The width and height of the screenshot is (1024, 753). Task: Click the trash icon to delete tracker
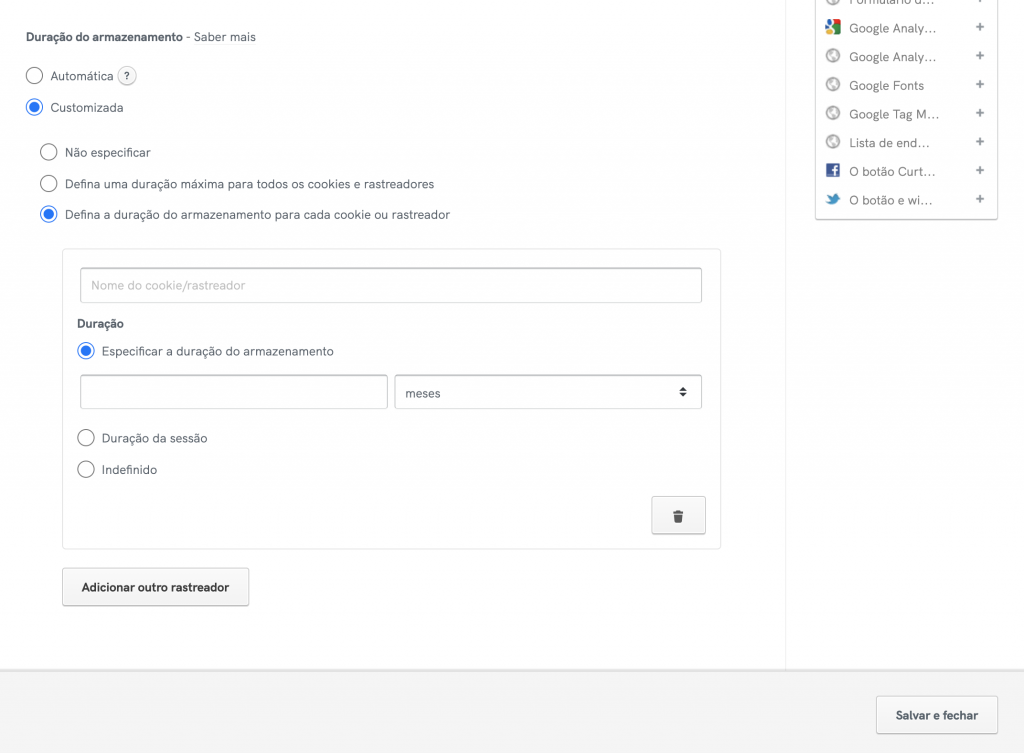678,516
